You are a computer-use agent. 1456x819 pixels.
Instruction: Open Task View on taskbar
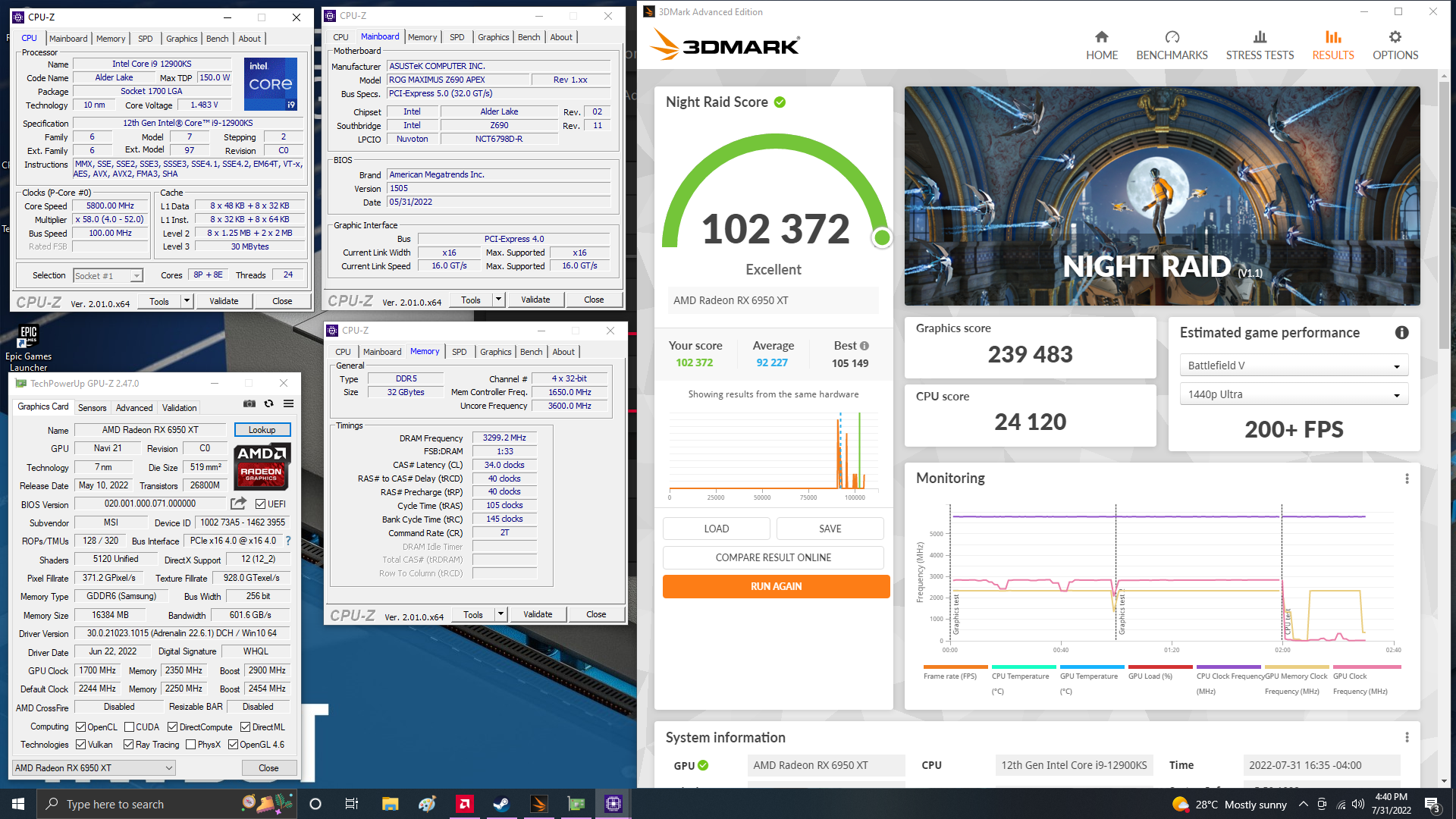tap(351, 804)
